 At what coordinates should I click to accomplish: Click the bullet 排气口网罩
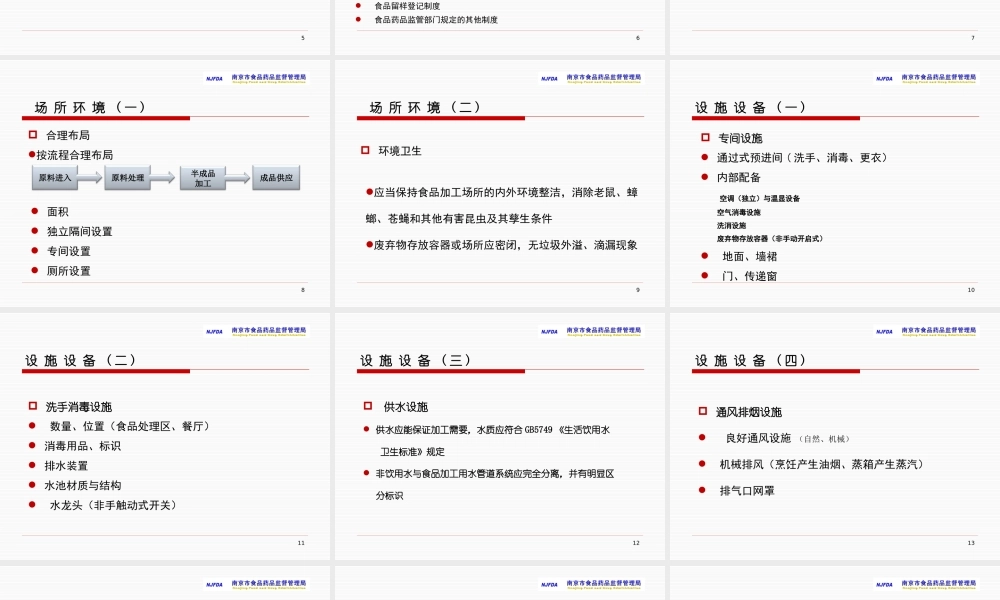click(747, 490)
